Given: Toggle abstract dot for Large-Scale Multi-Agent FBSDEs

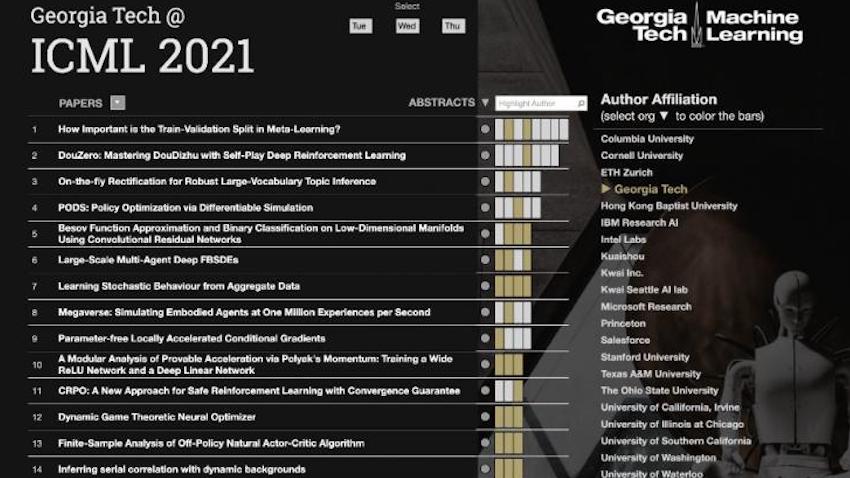Looking at the screenshot, I should pos(485,260).
